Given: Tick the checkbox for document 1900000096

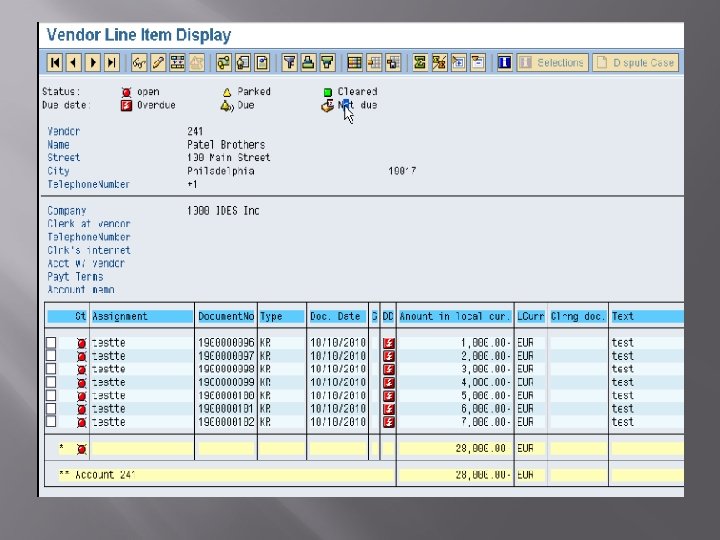Looking at the screenshot, I should pos(51,343).
